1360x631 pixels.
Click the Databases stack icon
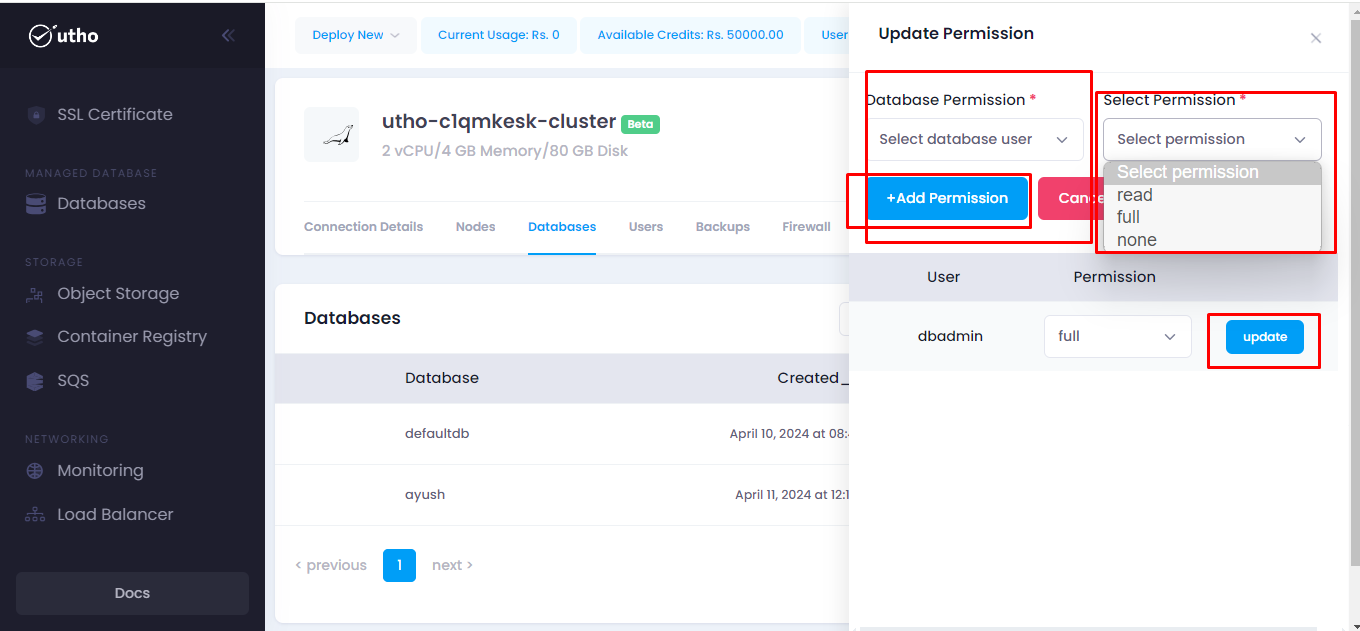36,204
